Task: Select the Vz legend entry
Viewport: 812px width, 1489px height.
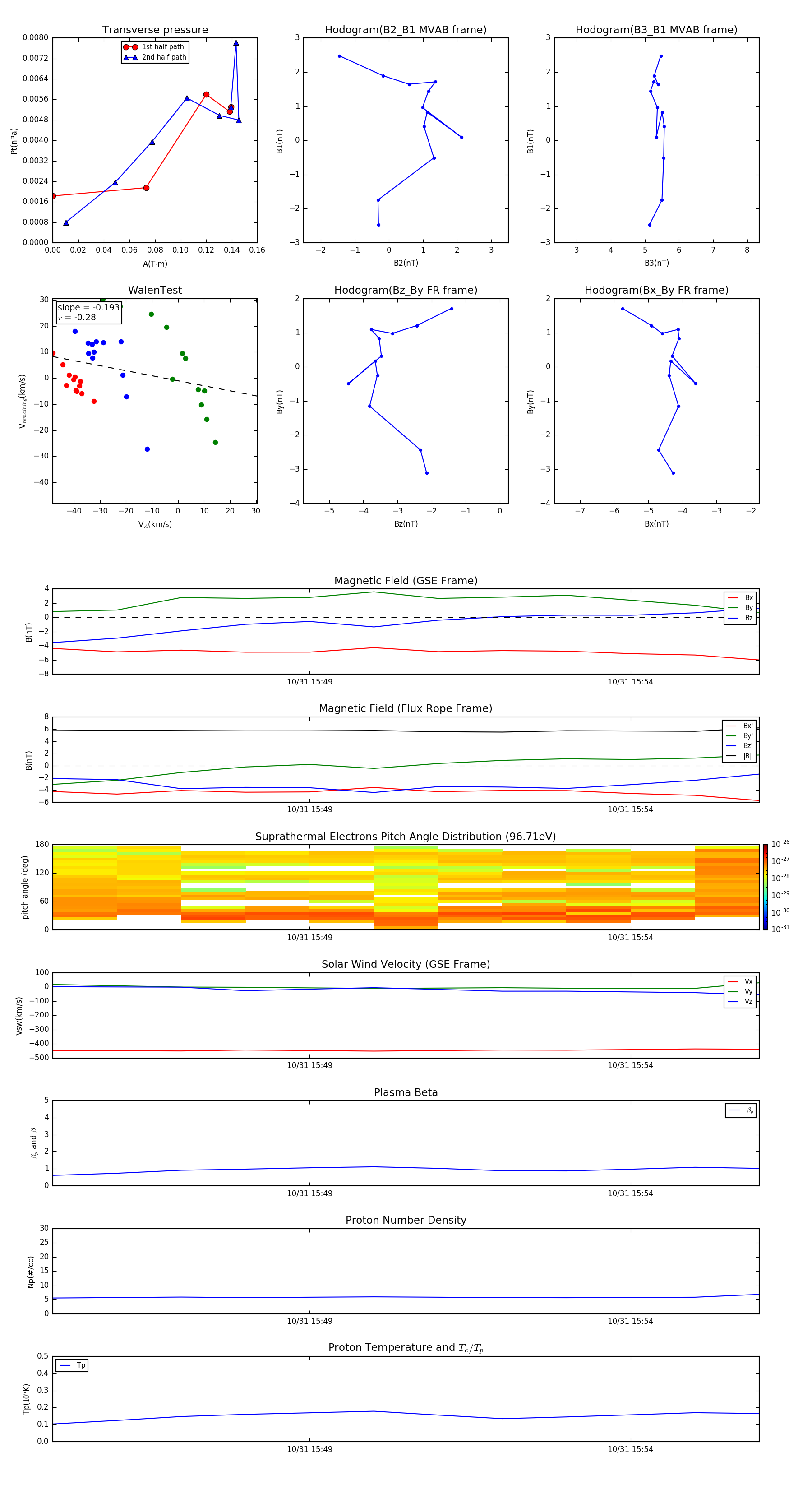Action: [x=740, y=1002]
